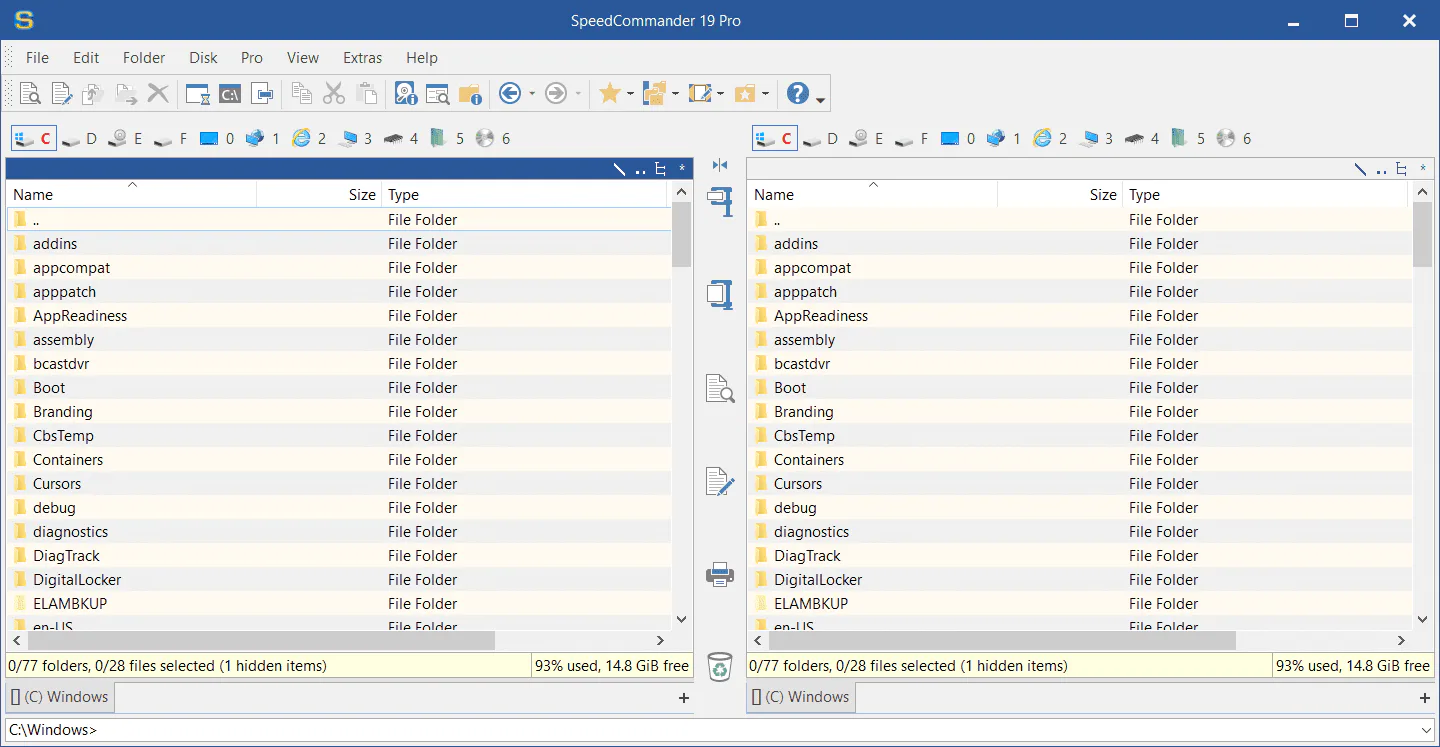Click the right panel horizontal scrollbar thumb

pos(1001,640)
